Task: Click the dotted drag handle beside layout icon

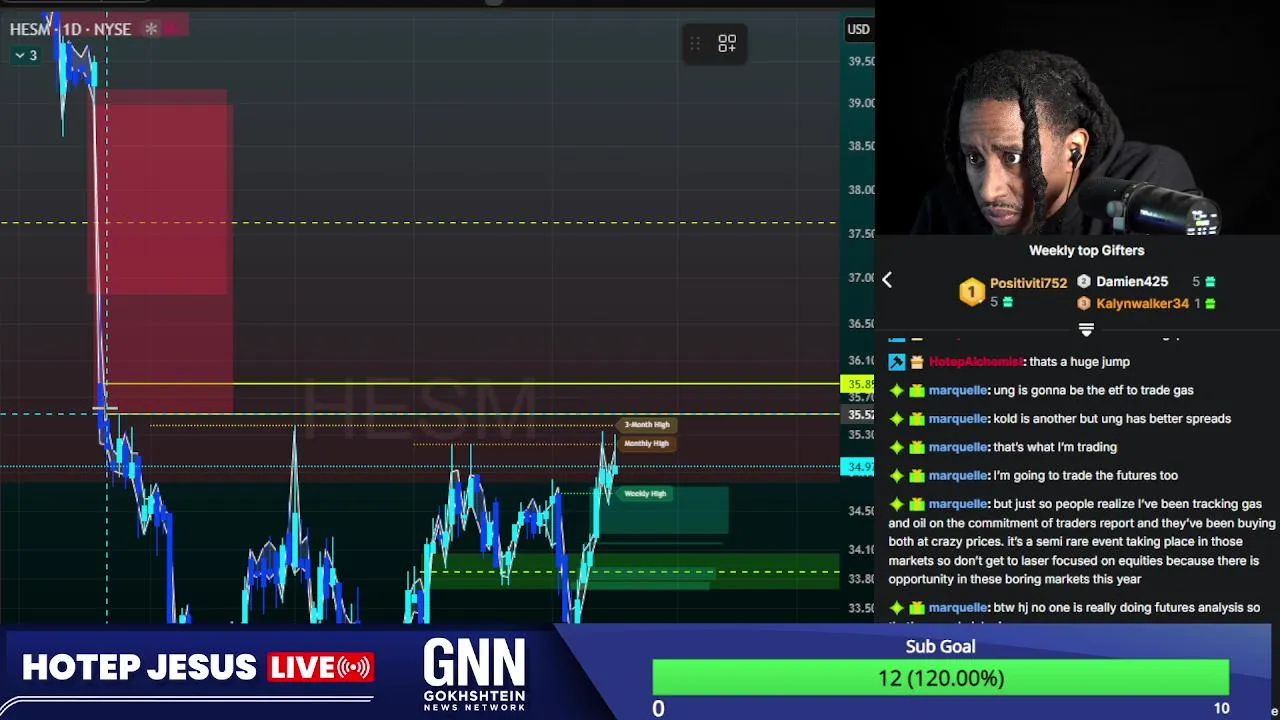Action: coord(695,44)
